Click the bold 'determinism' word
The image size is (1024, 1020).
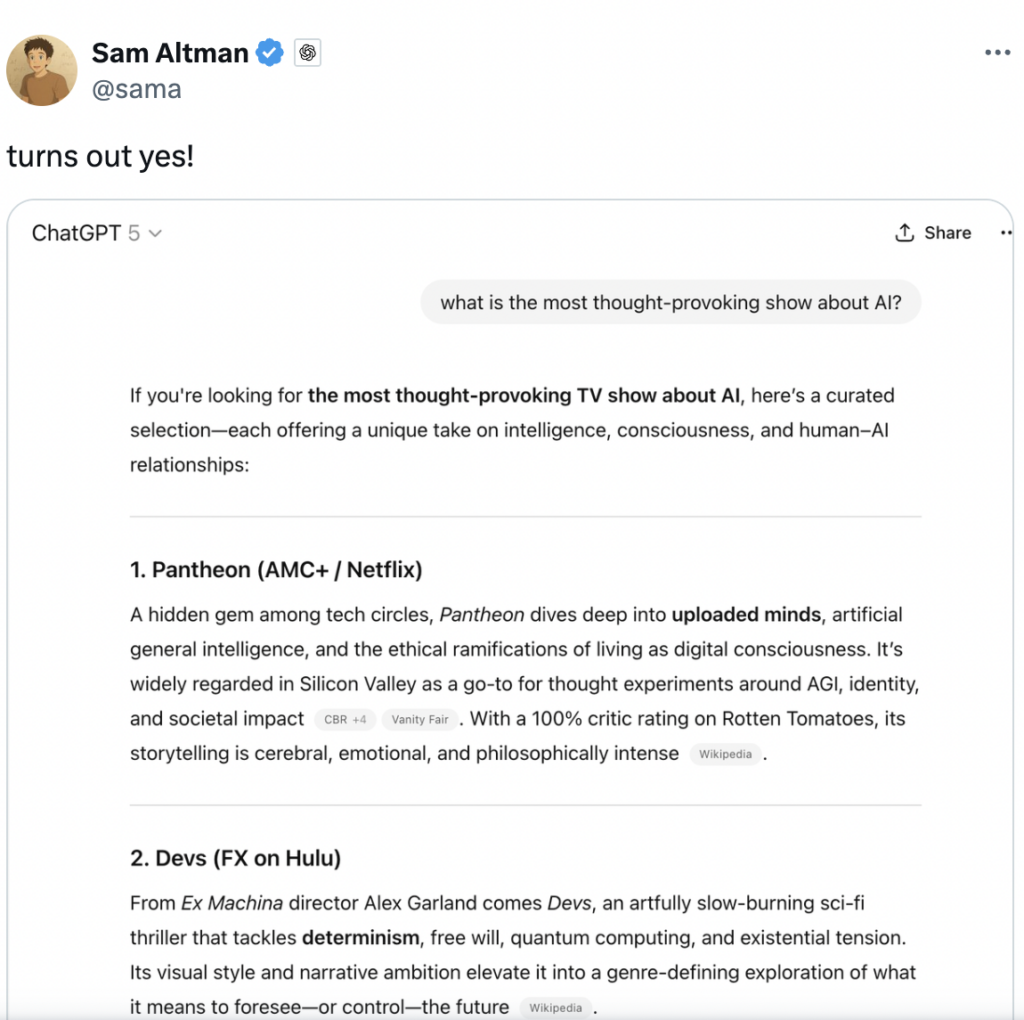361,937
